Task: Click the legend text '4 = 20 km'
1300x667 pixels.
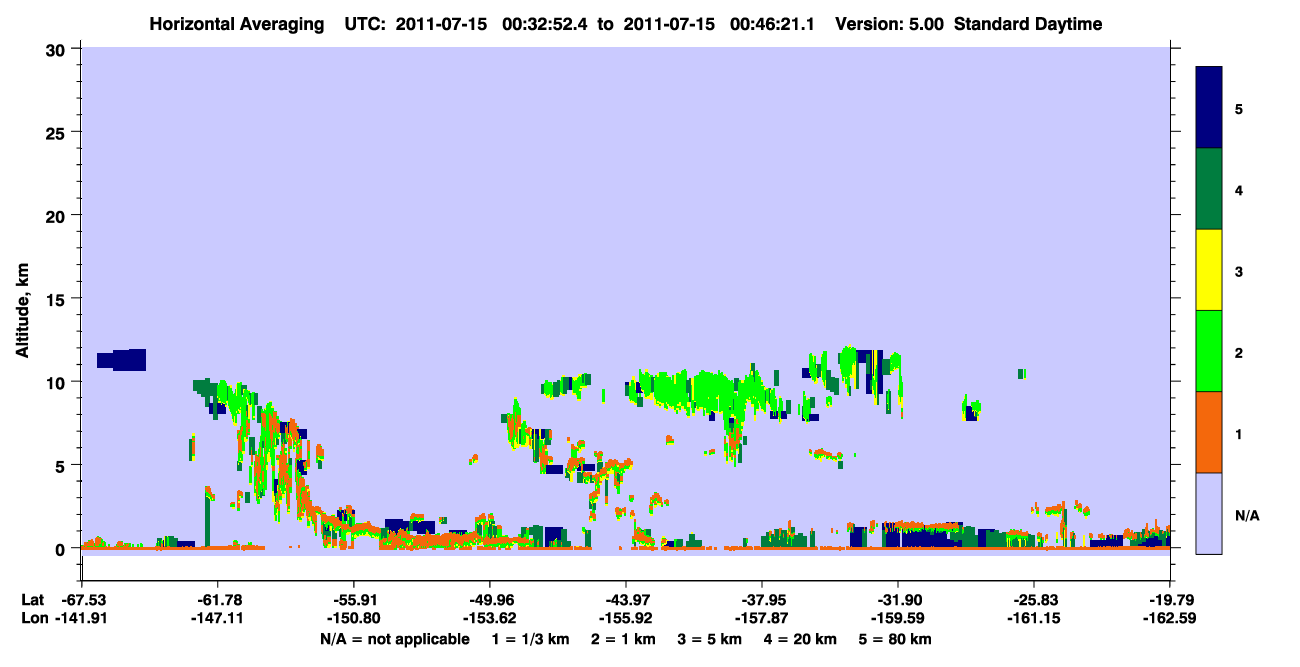Action: tap(800, 639)
